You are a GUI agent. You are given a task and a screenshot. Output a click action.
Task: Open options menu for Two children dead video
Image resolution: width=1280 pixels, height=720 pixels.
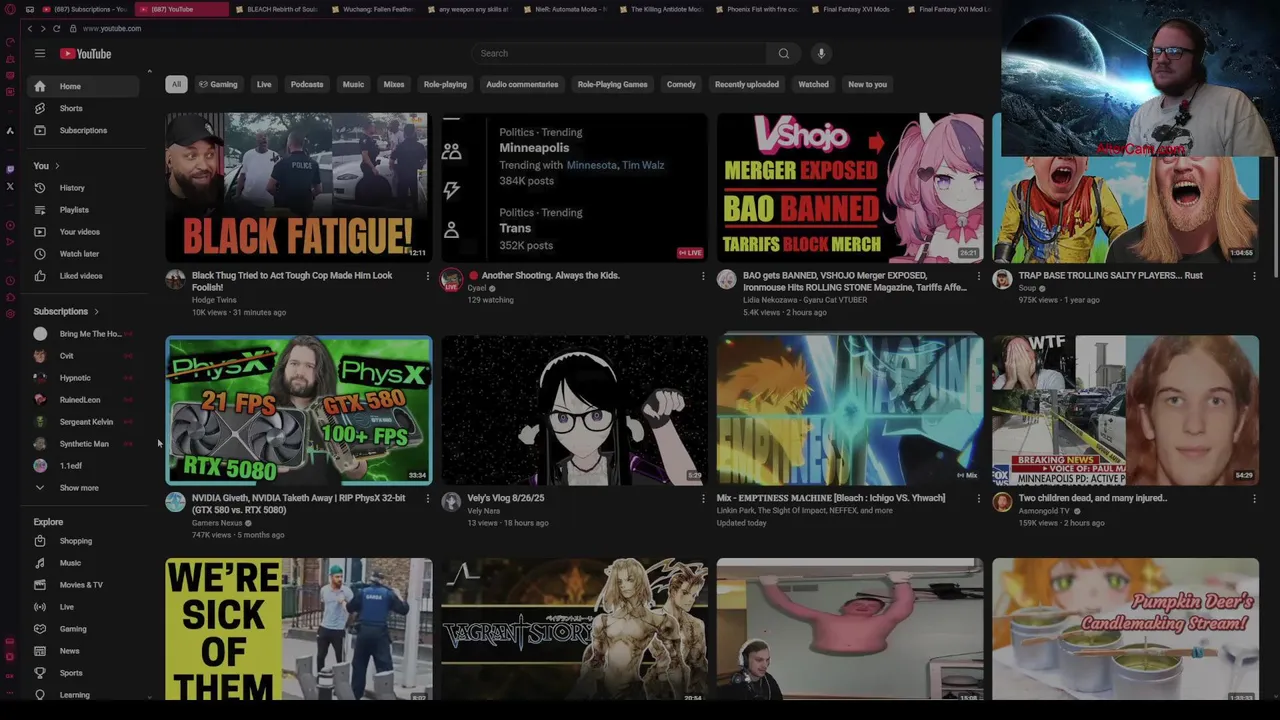pyautogui.click(x=1254, y=498)
